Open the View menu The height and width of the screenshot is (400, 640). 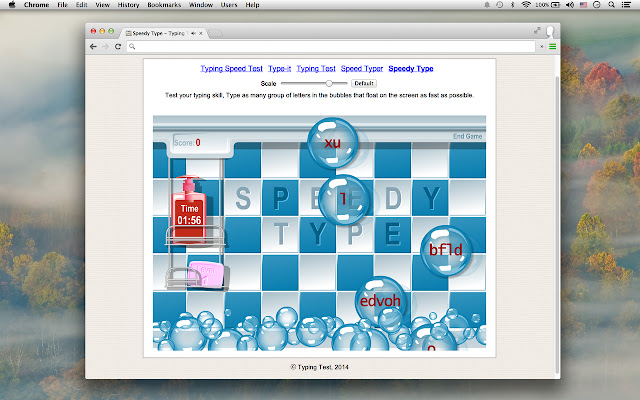102,5
